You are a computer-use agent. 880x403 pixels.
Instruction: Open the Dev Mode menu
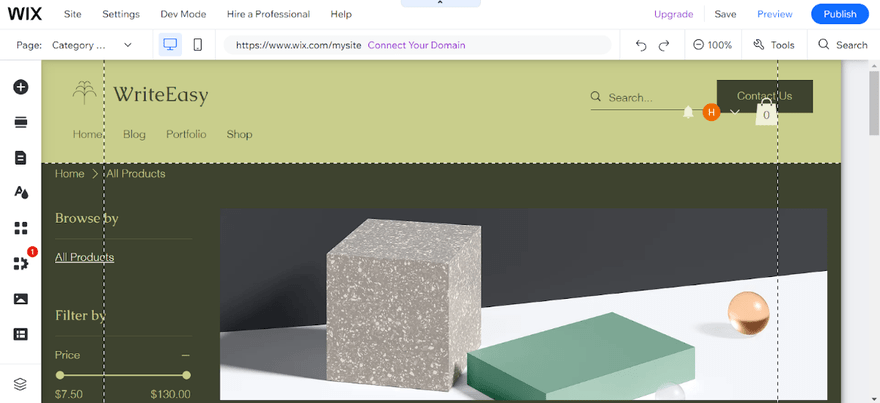[x=183, y=14]
